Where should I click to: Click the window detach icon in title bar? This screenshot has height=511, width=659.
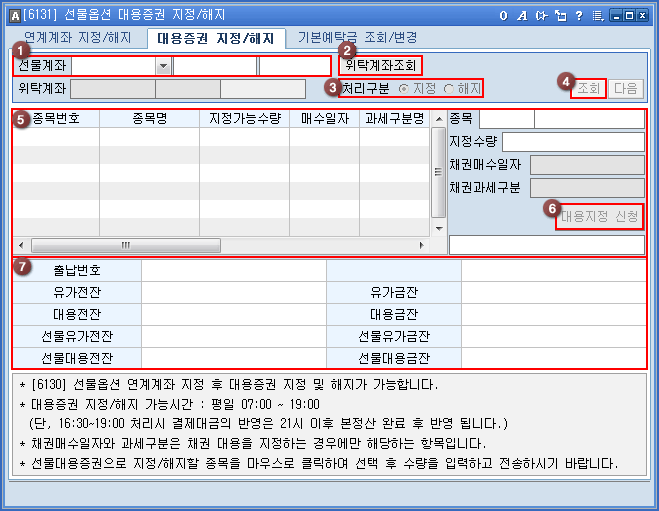560,16
